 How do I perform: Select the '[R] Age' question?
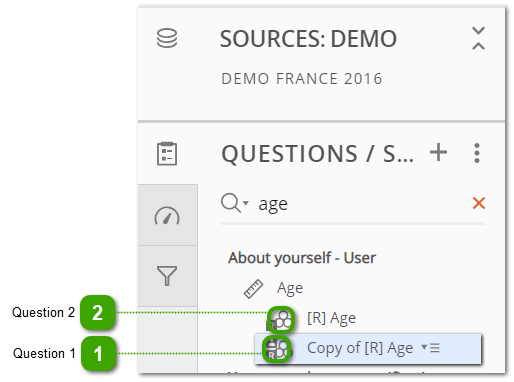coord(331,318)
